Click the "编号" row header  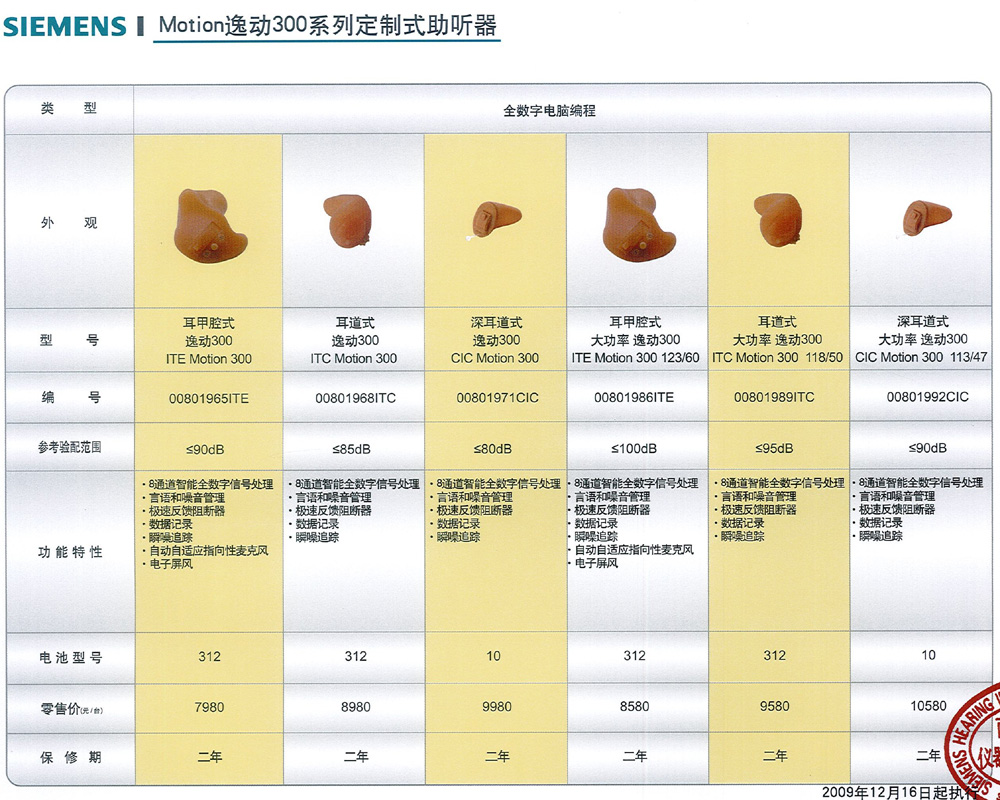click(69, 398)
